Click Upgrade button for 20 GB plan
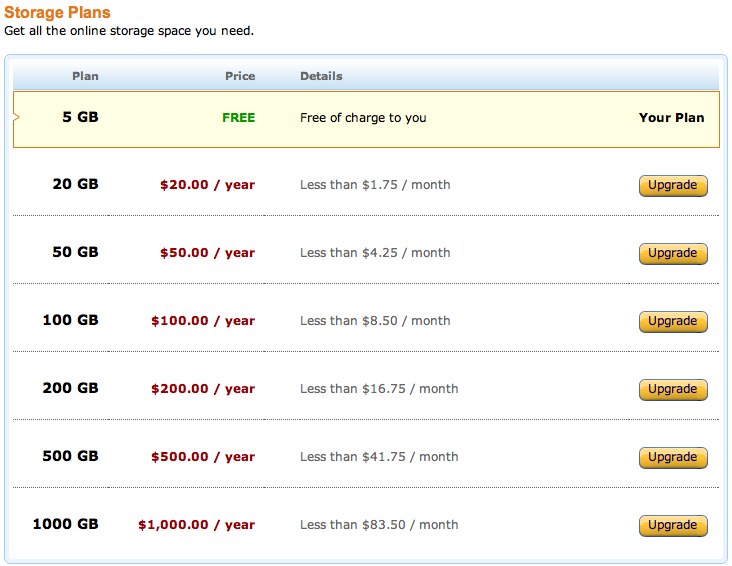Screen dimensions: 732x566 pyautogui.click(x=672, y=185)
